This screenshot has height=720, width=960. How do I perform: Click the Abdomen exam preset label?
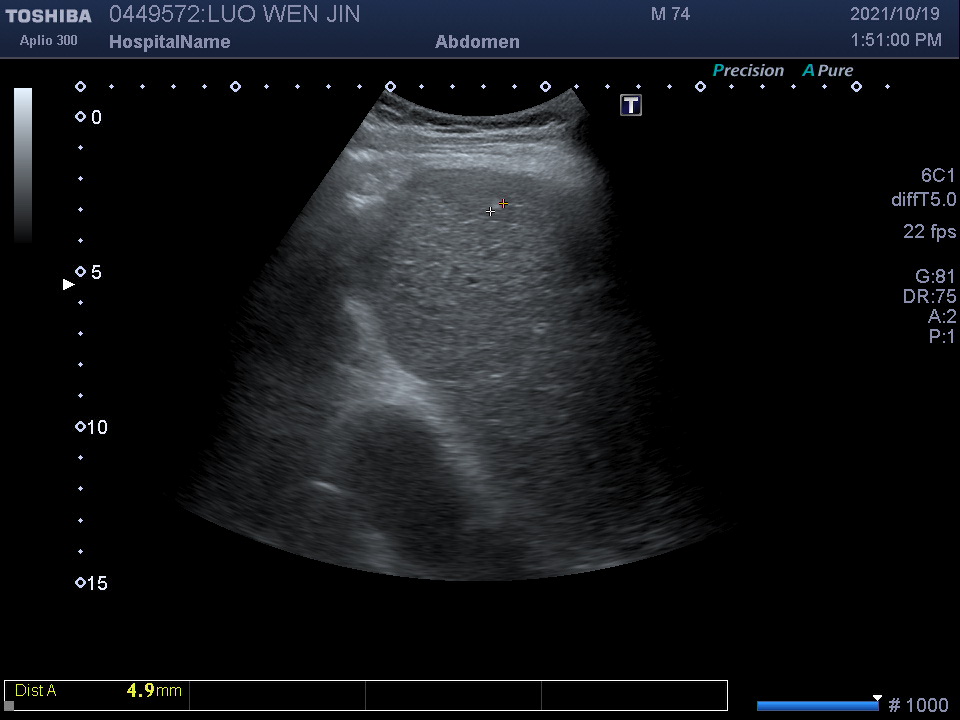(477, 42)
